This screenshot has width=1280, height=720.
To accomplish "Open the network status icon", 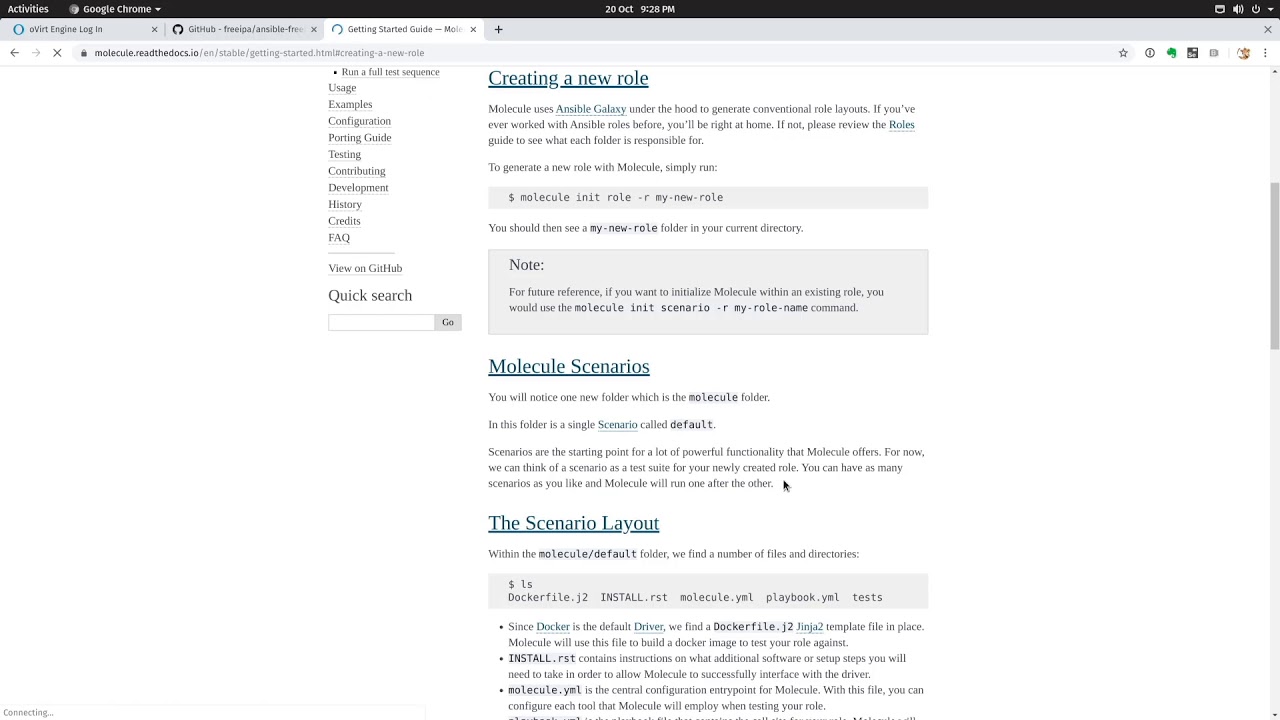I will [x=1220, y=9].
